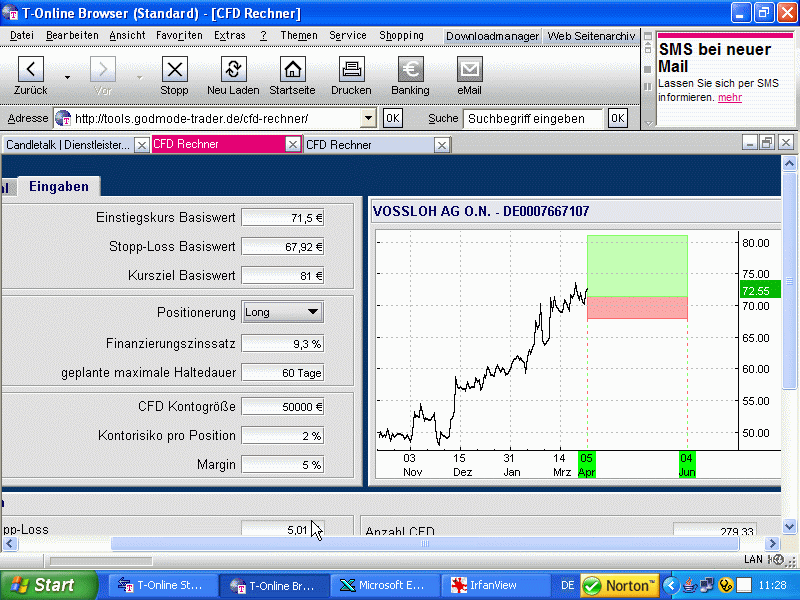The width and height of the screenshot is (800, 600).
Task: Click OK button next to search field
Action: 617,118
